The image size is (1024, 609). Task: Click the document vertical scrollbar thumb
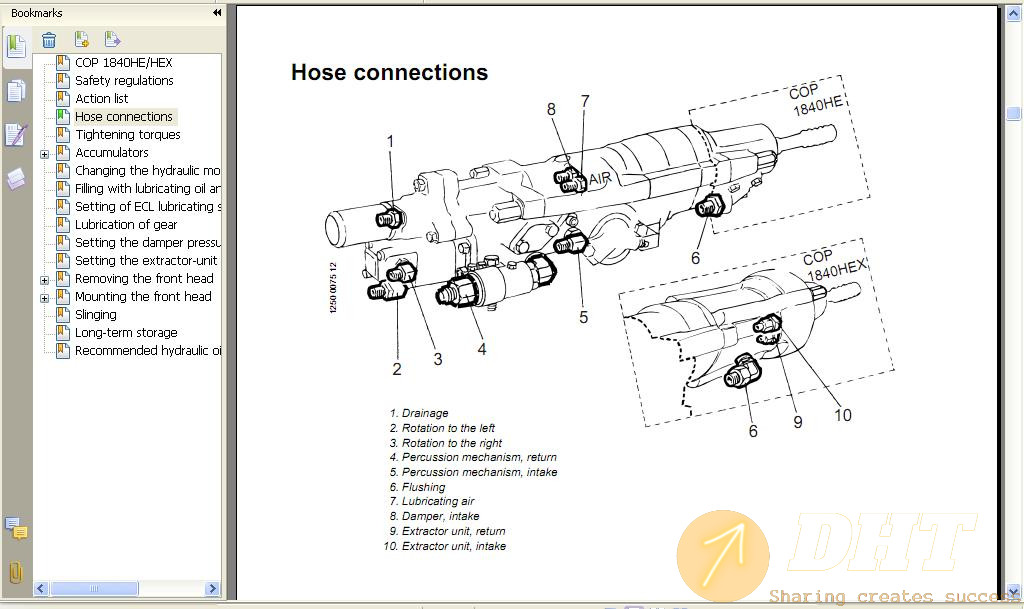point(1014,114)
